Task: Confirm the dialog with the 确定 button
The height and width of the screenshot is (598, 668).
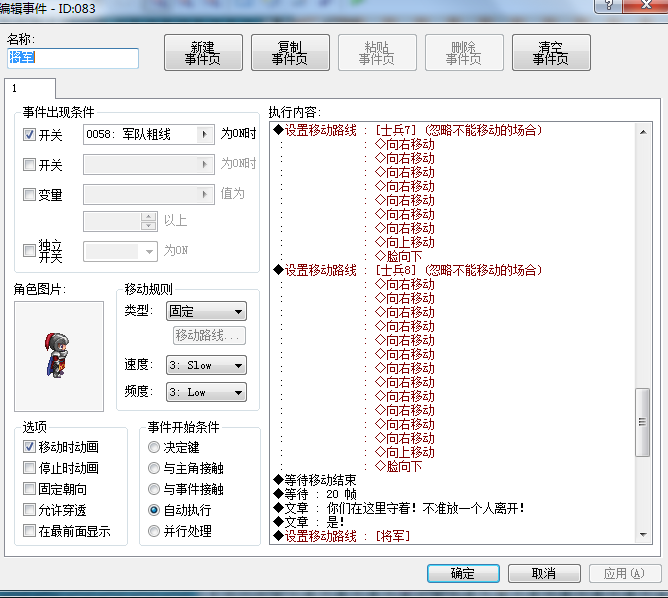Action: (463, 573)
